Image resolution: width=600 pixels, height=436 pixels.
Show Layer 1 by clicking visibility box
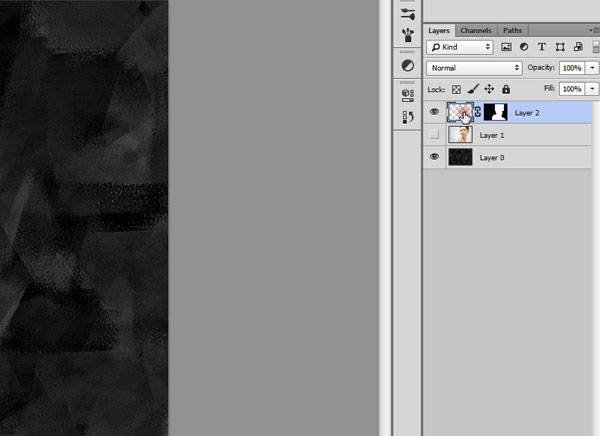pos(434,135)
